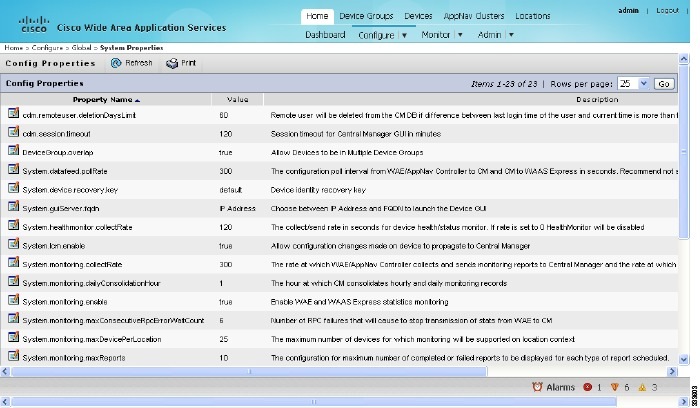Click the Go button

coord(664,84)
